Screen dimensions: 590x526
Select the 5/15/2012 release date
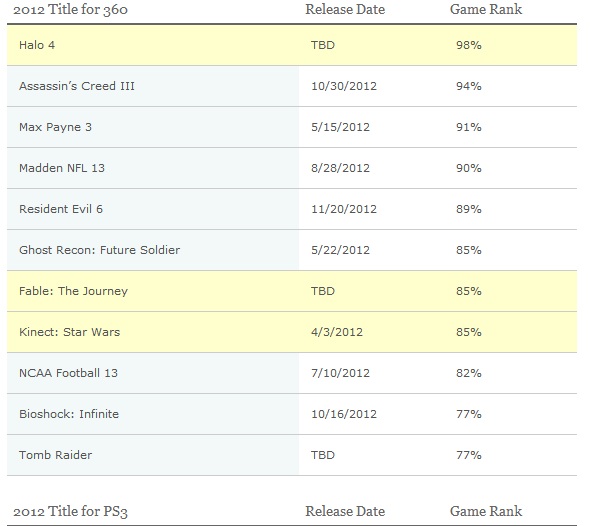(340, 127)
